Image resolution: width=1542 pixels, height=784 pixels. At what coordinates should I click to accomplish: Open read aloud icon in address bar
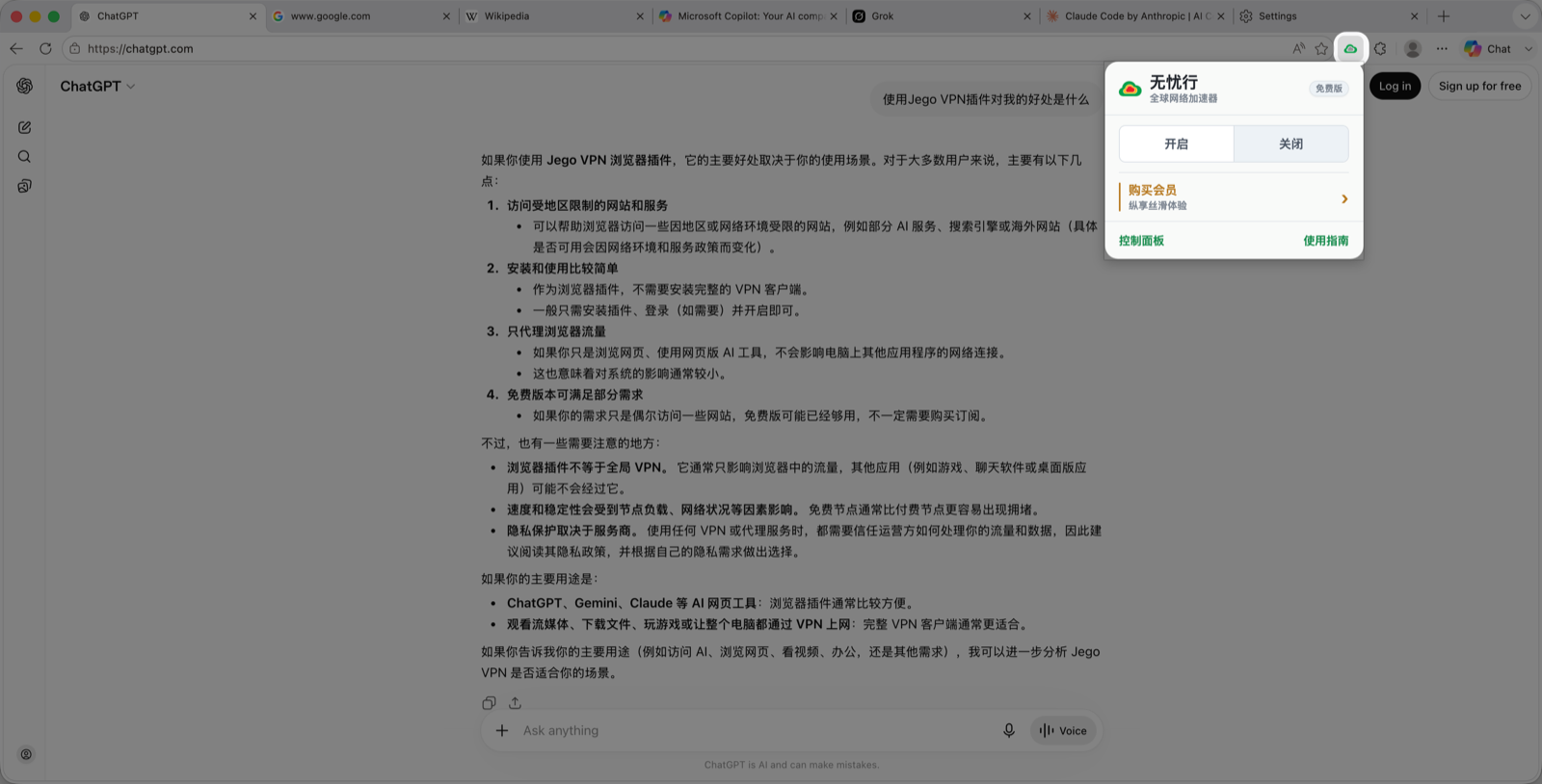[x=1298, y=48]
